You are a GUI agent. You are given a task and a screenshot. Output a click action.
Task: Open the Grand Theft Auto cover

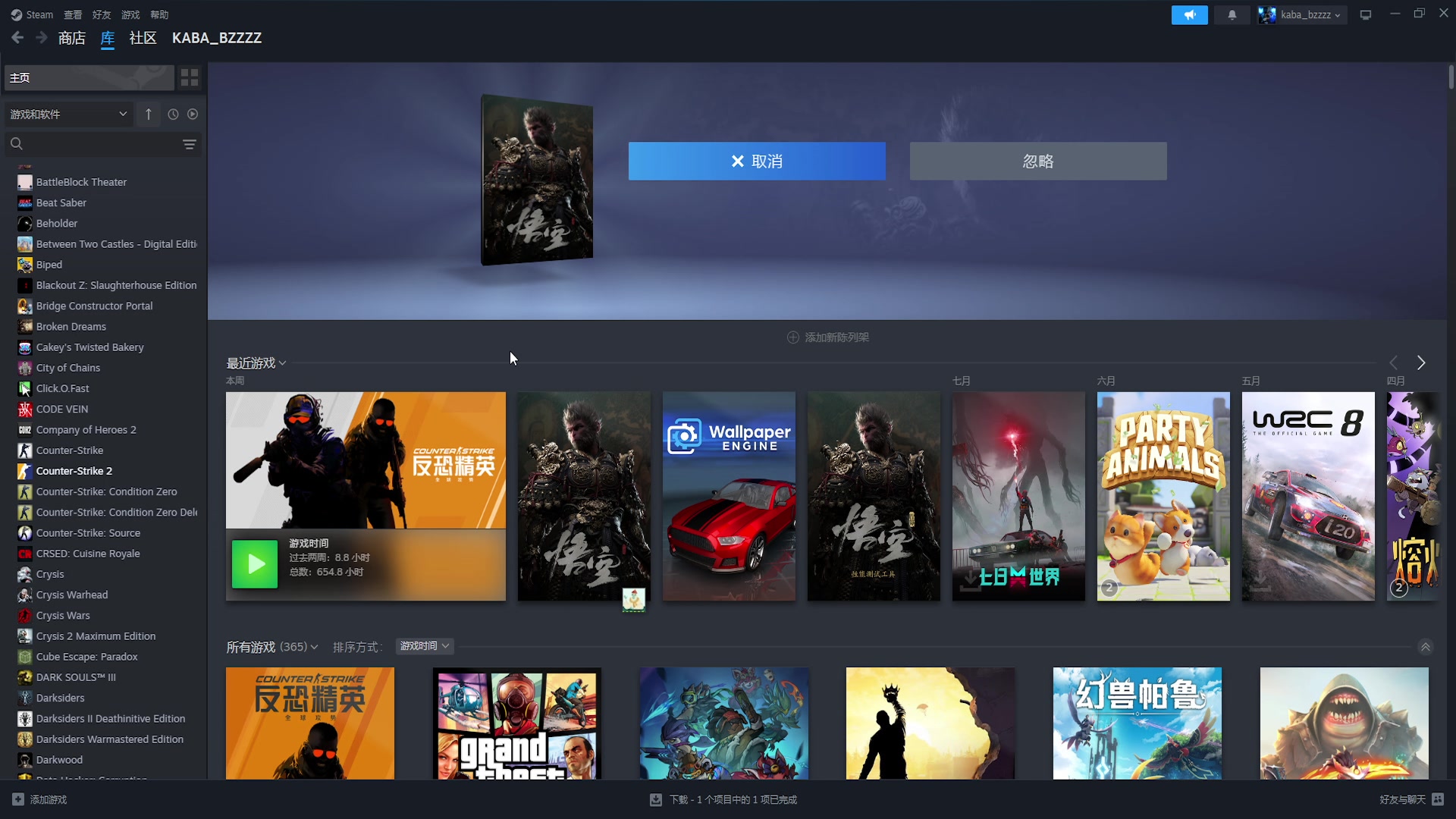click(x=517, y=723)
